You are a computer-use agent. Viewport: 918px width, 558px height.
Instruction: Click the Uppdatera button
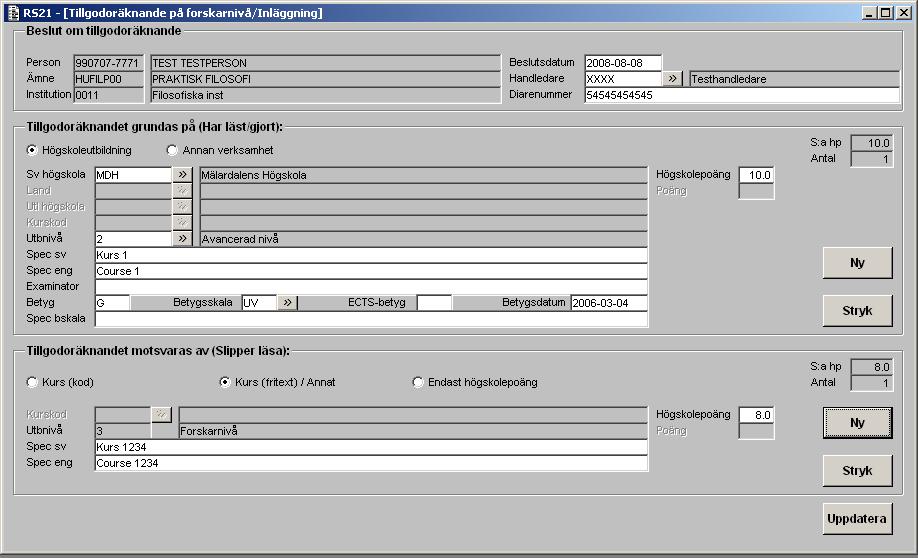pyautogui.click(x=858, y=519)
